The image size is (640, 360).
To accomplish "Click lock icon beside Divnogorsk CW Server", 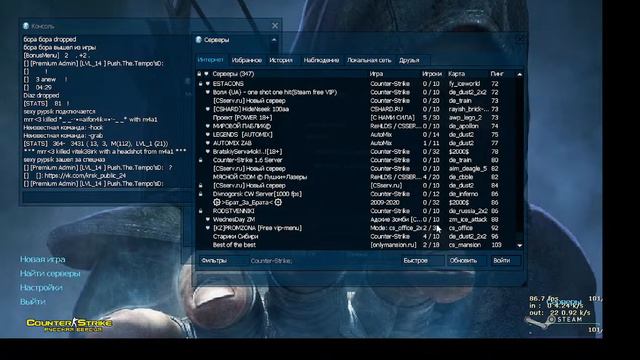I will point(200,194).
